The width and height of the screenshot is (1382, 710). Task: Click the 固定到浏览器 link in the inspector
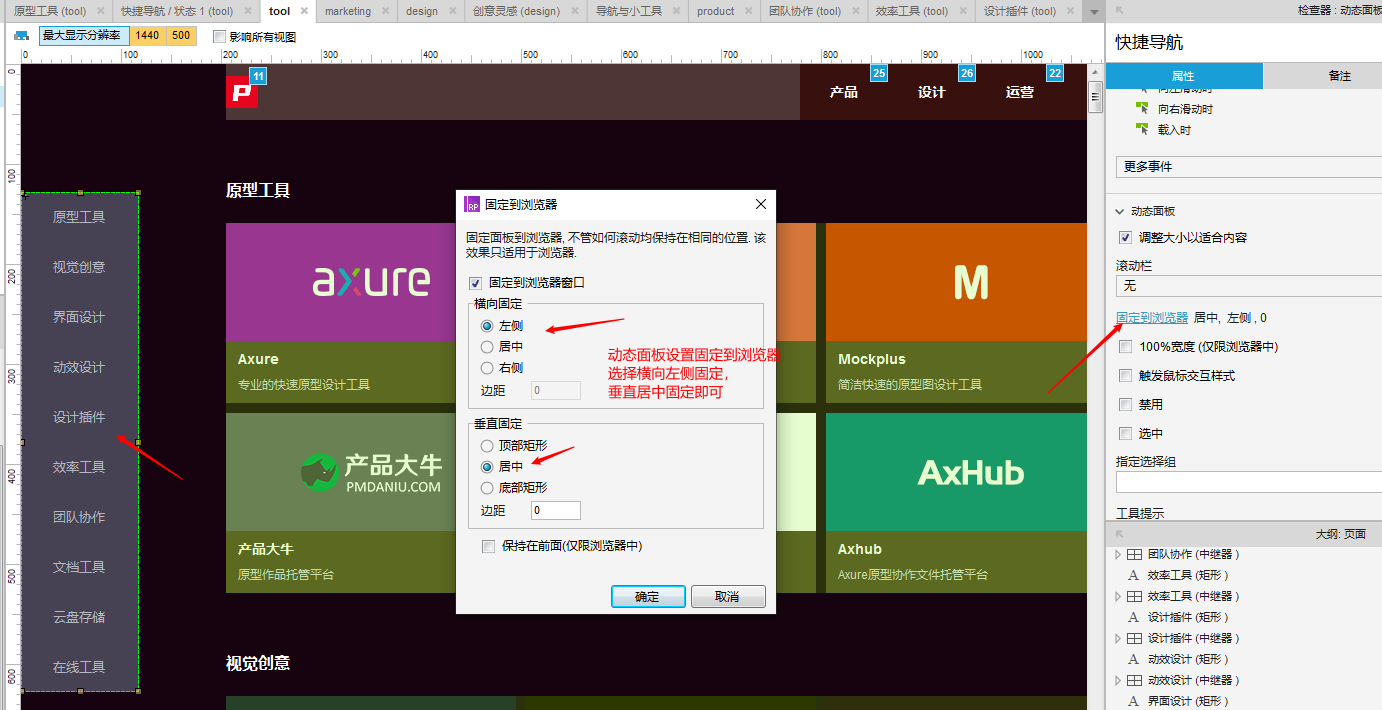(x=1152, y=317)
